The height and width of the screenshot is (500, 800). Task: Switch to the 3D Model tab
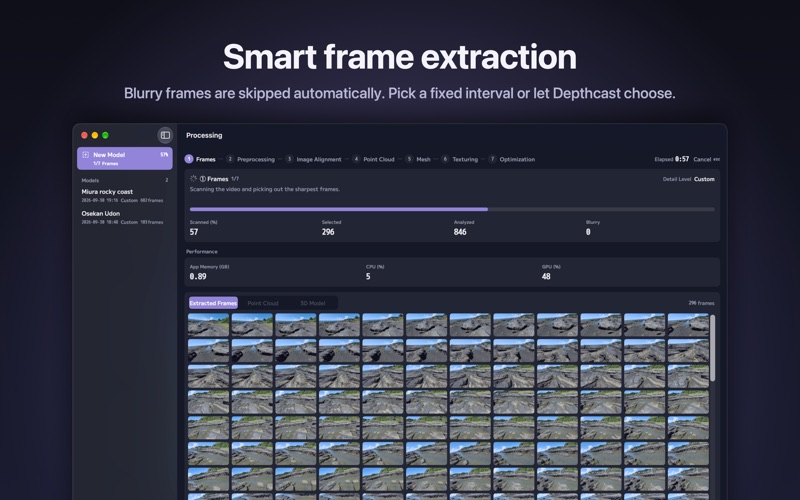313,303
